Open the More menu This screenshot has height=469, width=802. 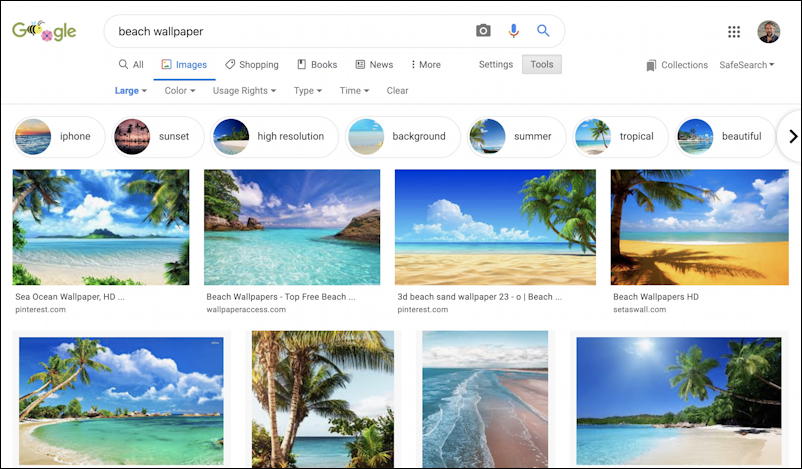pos(426,64)
